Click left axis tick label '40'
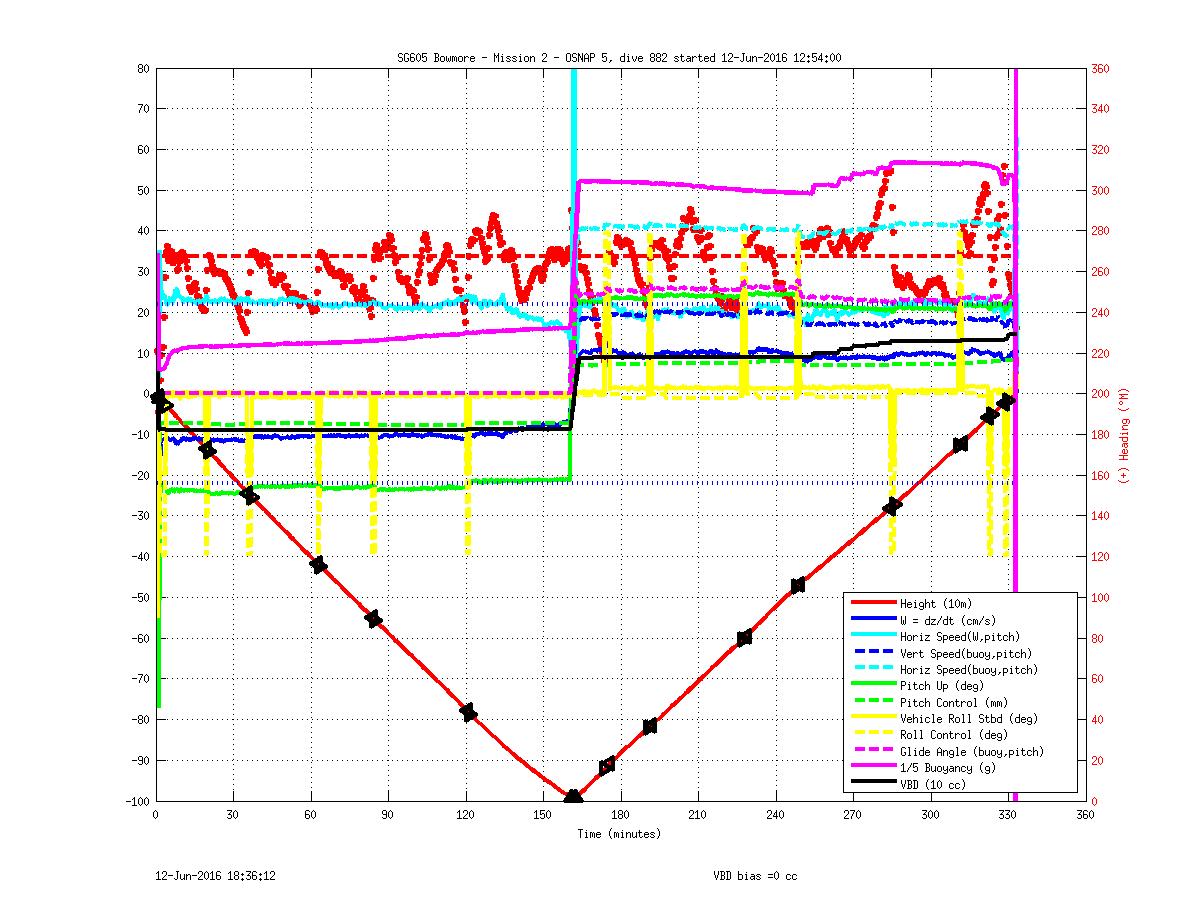Viewport: 1200px width, 900px height. (x=144, y=231)
